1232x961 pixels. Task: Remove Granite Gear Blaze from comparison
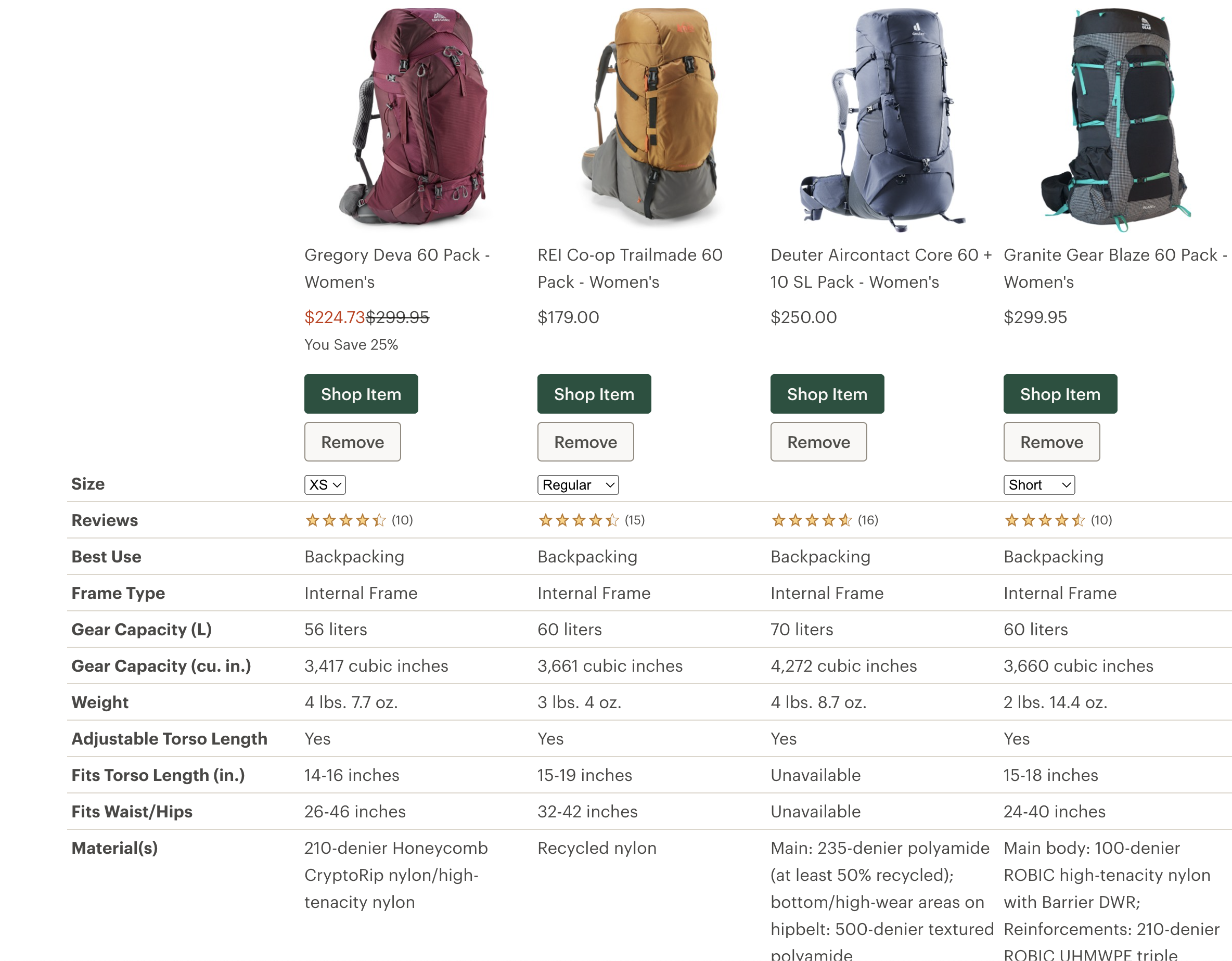tap(1051, 442)
